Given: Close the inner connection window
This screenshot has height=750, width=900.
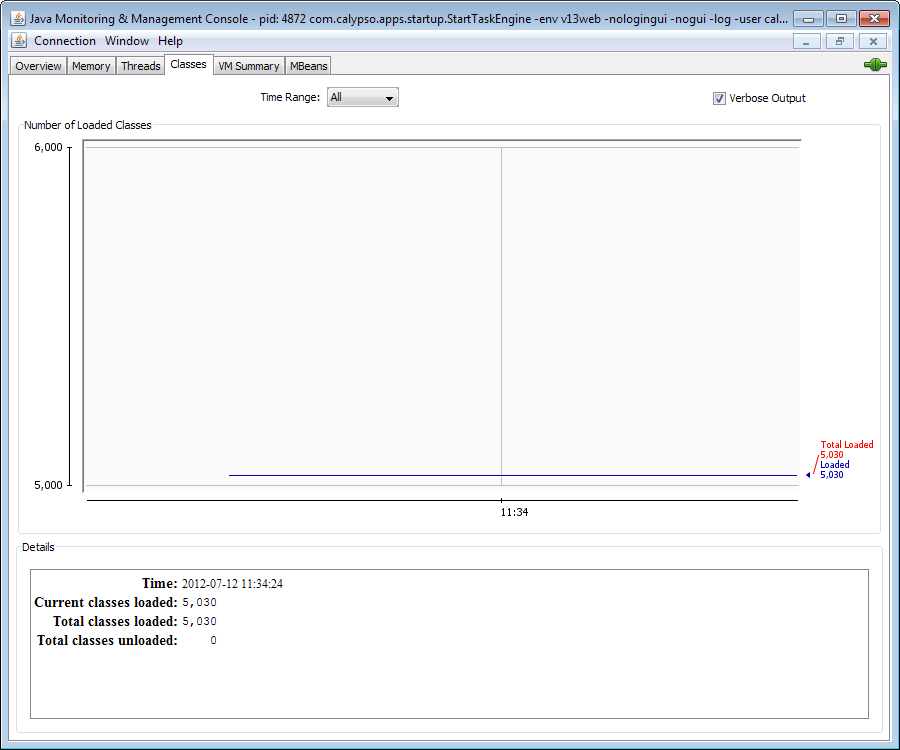Looking at the screenshot, I should tap(873, 41).
